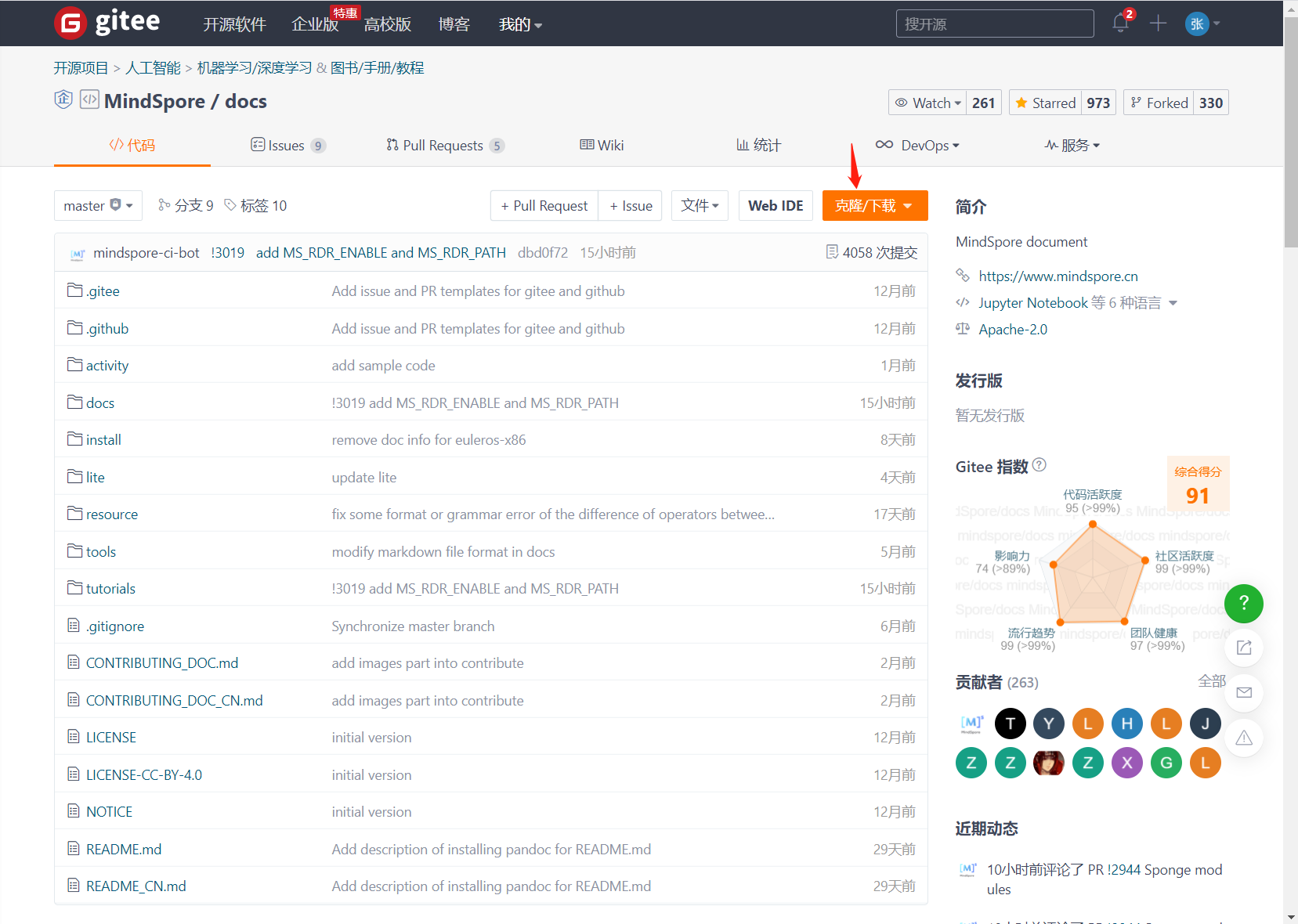The width and height of the screenshot is (1298, 924).
Task: Click the floating mail icon
Action: [1244, 693]
